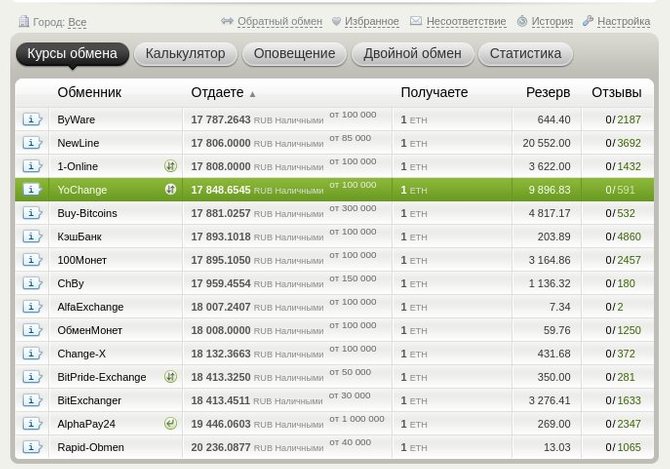Open info icon for YoChange row
The height and width of the screenshot is (469, 670).
(x=32, y=189)
